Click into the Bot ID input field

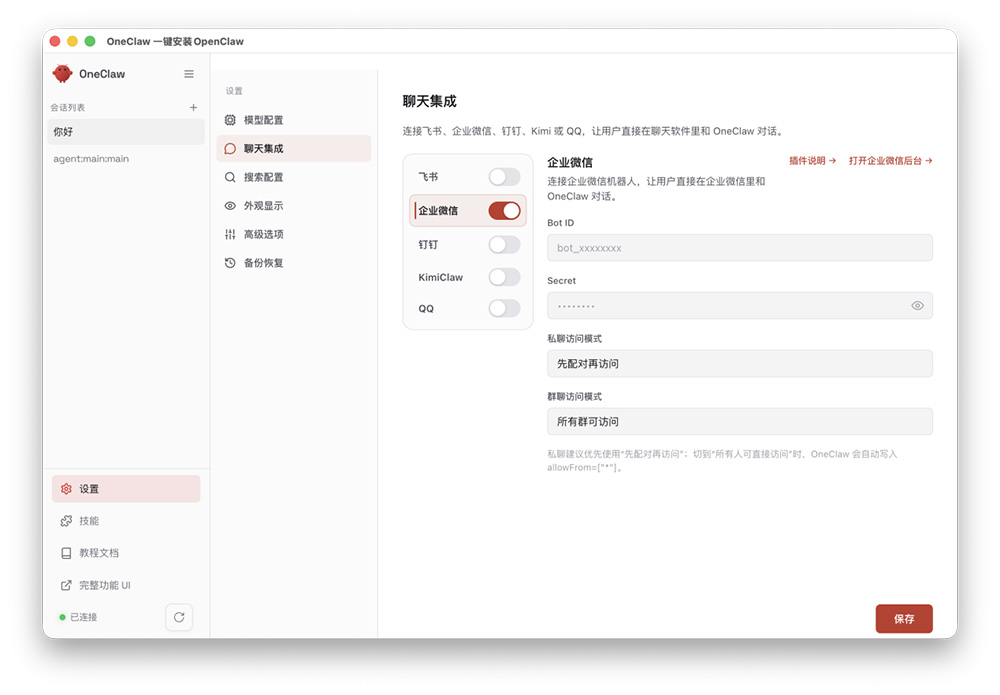pos(740,247)
